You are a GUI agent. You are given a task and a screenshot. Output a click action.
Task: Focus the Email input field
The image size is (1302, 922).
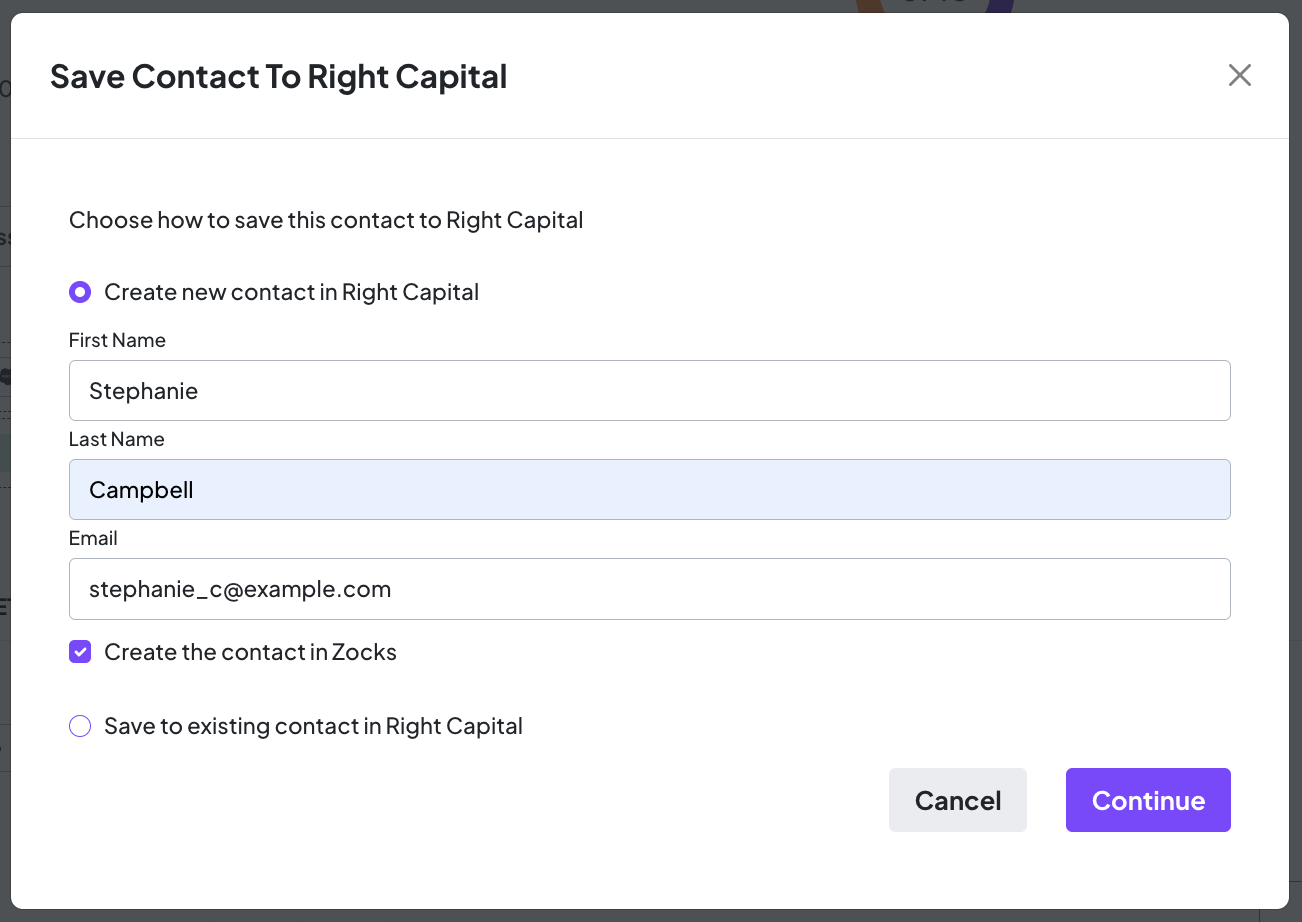pos(649,588)
